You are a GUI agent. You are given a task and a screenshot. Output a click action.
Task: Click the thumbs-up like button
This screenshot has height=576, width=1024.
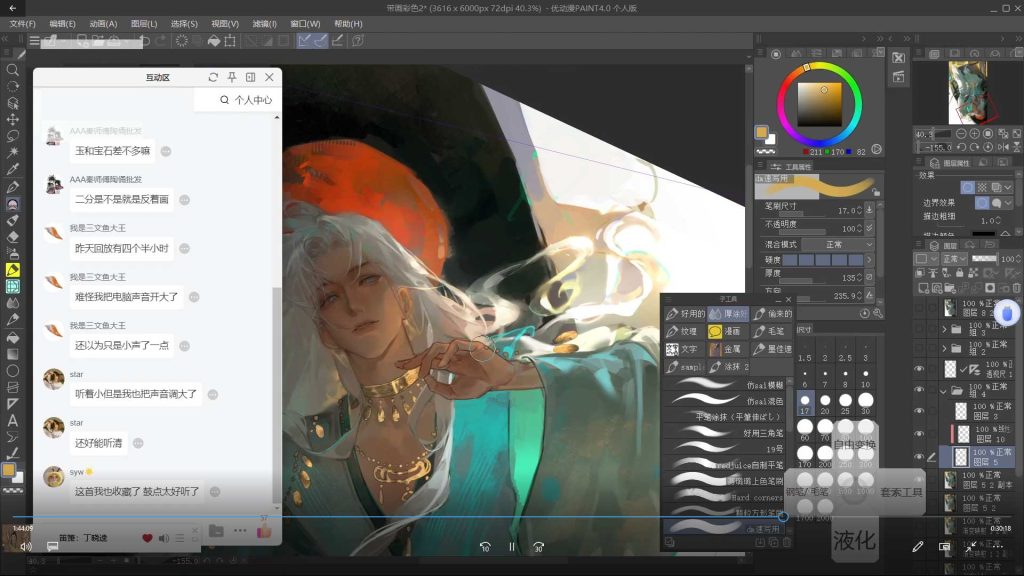[x=264, y=531]
